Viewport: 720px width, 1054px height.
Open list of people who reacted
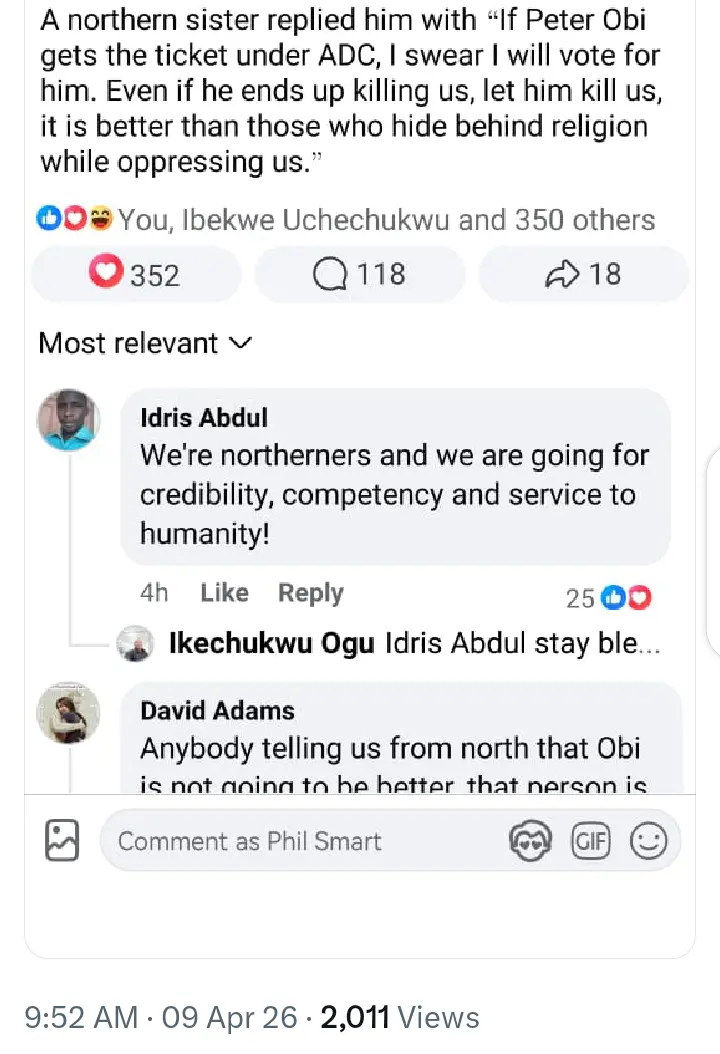click(x=387, y=220)
